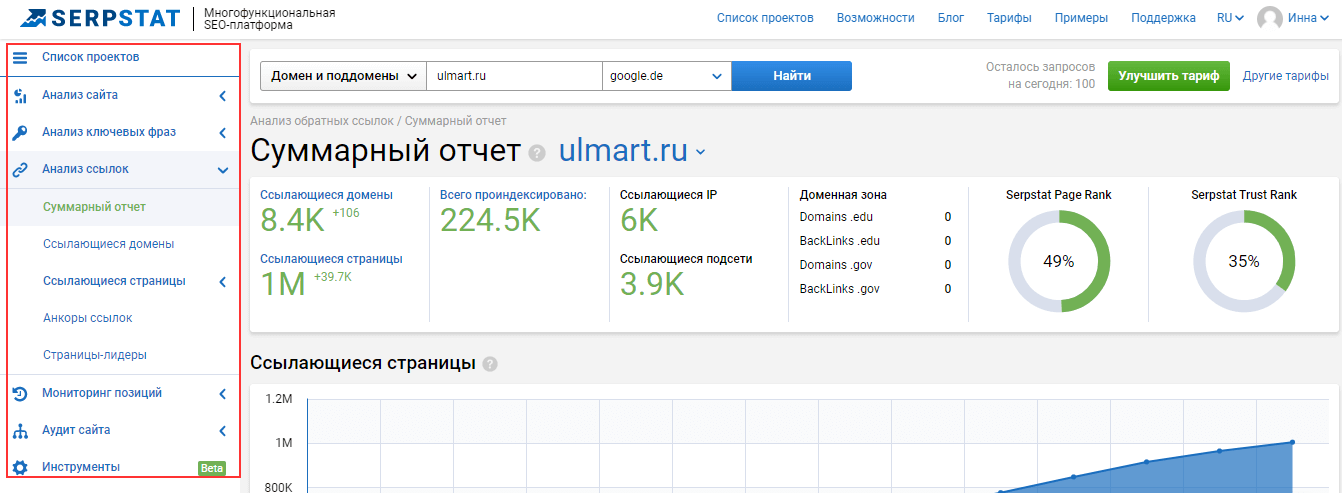Viewport: 1342px width, 493px height.
Task: Click the domain input field with ulmart.ru
Action: (x=514, y=76)
